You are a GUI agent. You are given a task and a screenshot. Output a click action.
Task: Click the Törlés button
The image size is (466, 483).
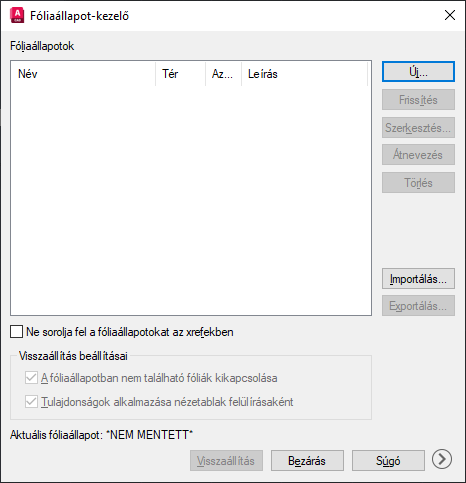point(418,183)
